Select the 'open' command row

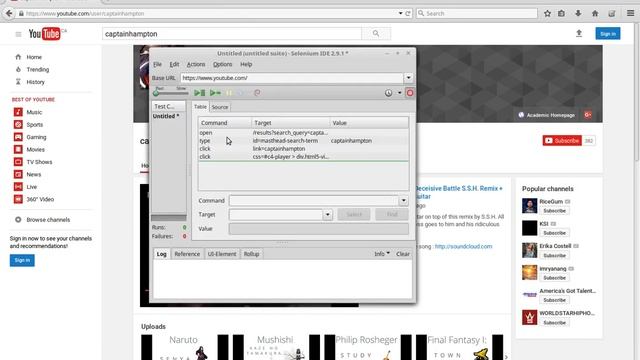pos(303,133)
